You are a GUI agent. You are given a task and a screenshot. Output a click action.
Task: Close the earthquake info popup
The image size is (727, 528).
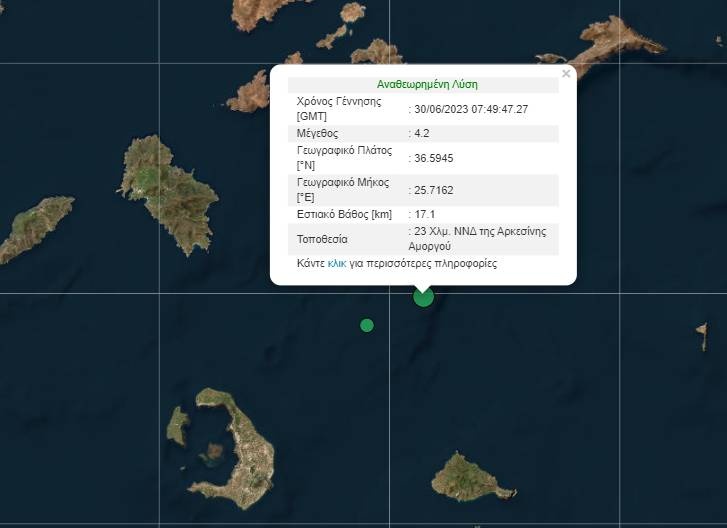[x=566, y=73]
